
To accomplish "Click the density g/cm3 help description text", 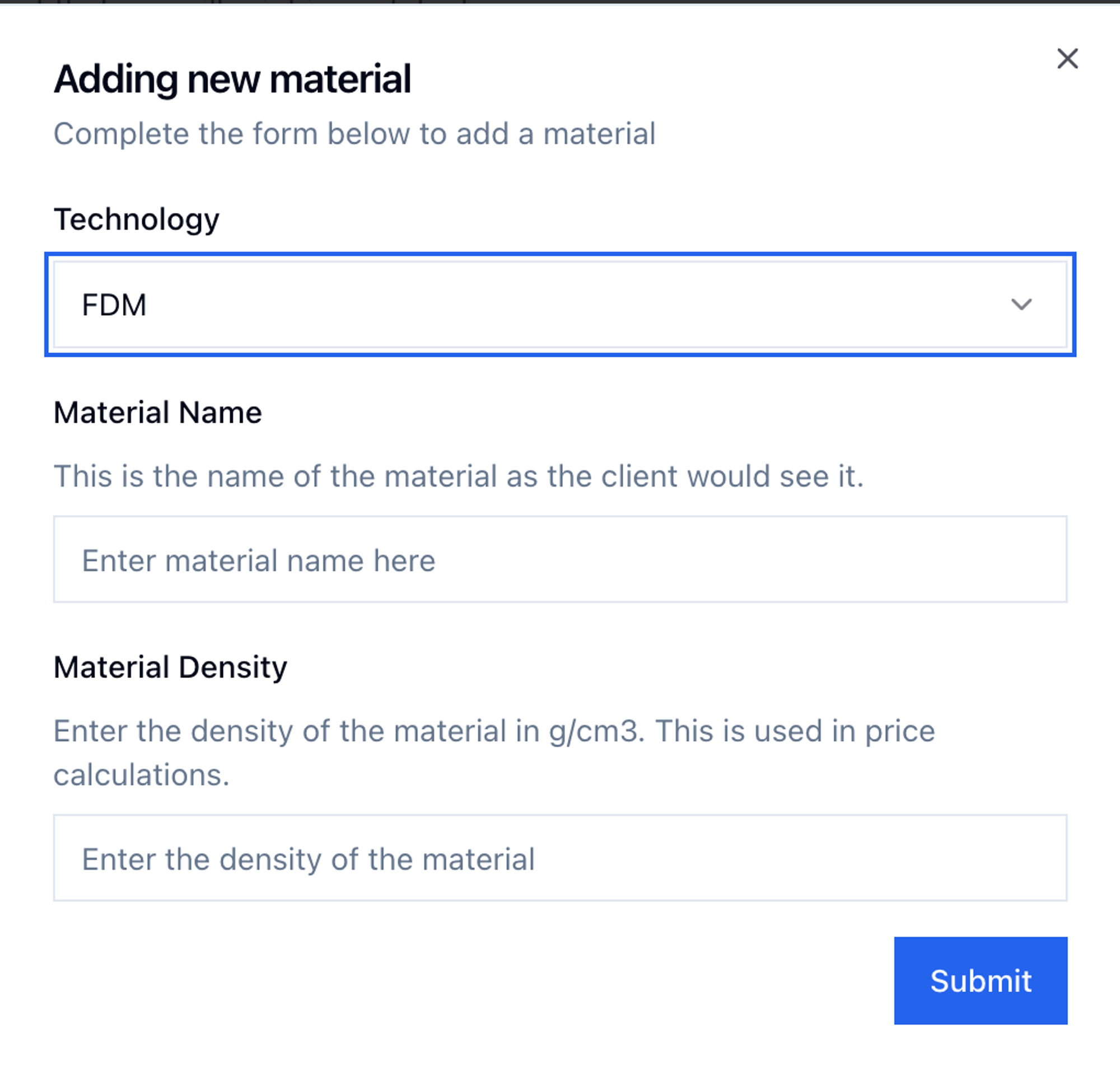I will click(x=494, y=731).
